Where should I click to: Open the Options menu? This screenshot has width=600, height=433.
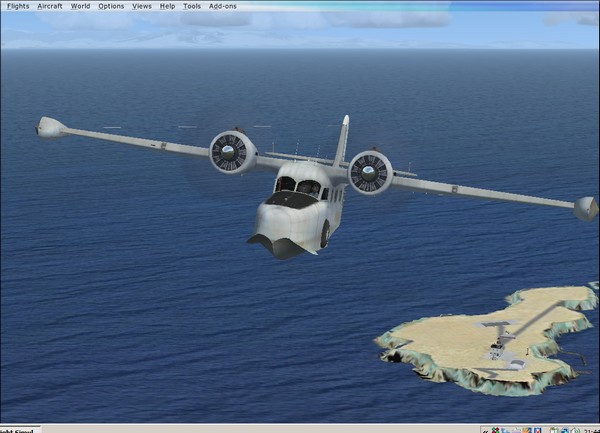point(111,6)
